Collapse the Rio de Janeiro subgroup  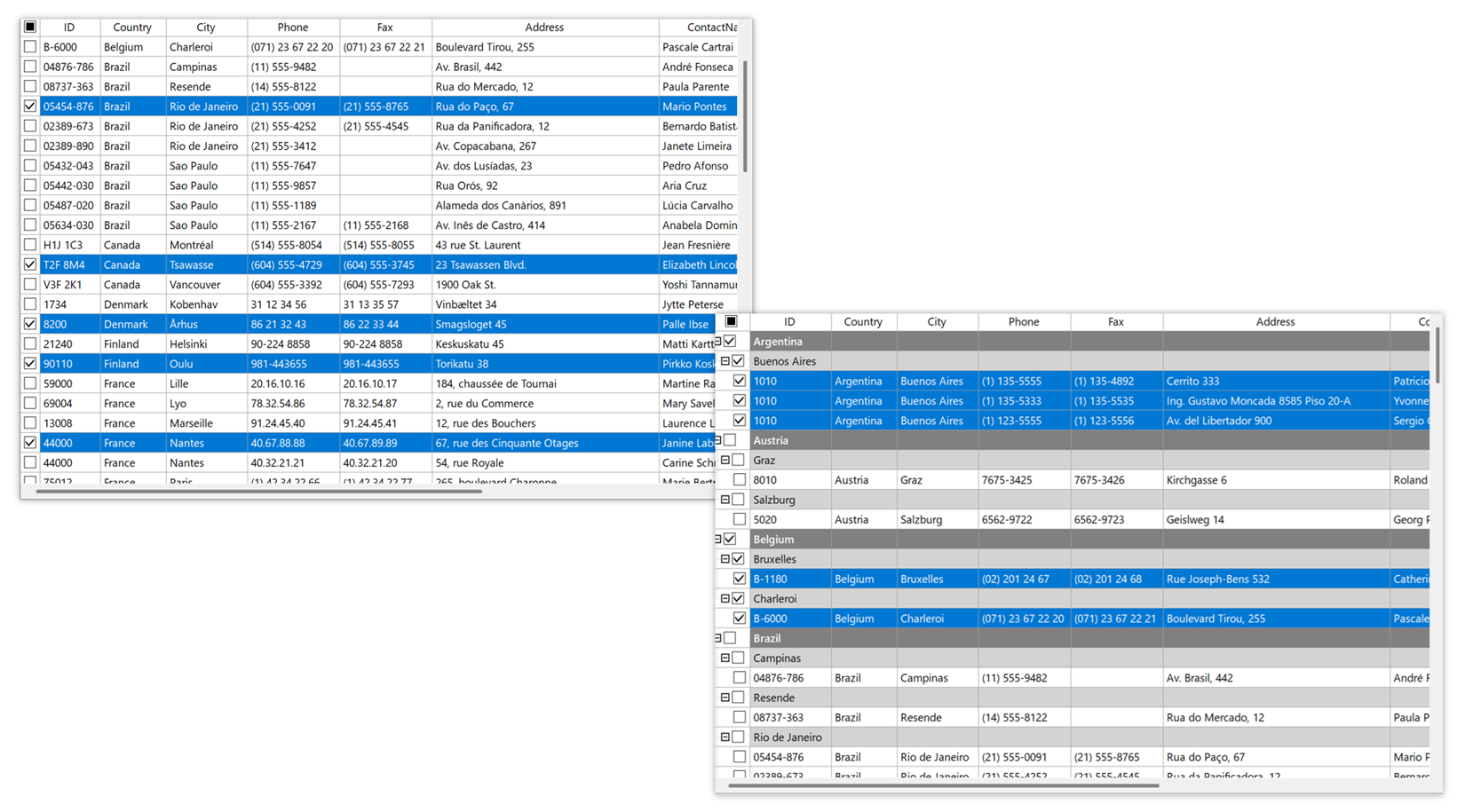pos(725,737)
